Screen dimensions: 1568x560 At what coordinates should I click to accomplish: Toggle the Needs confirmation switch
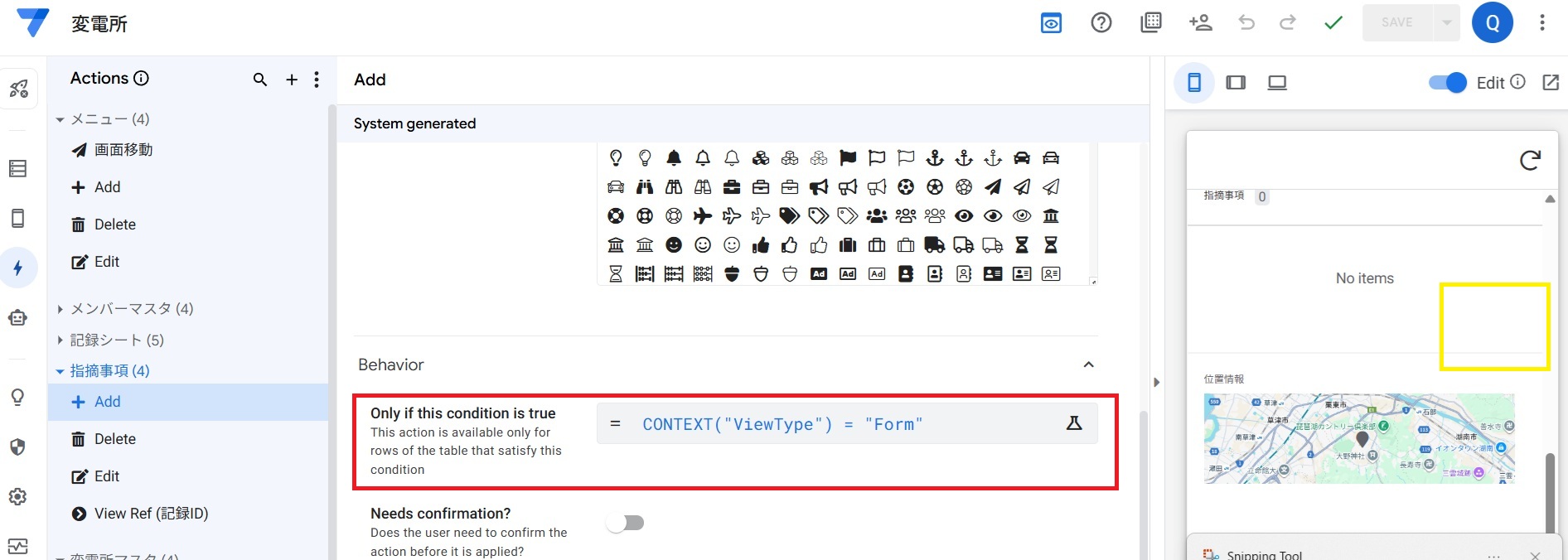626,523
